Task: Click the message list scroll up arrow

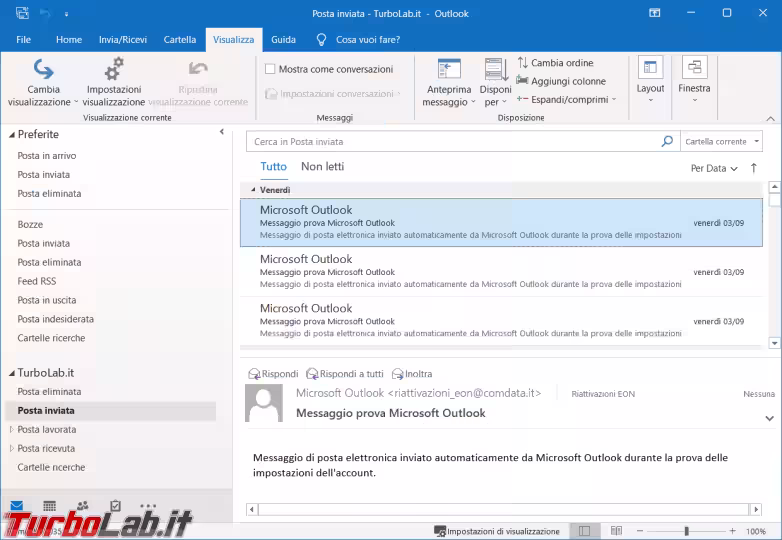Action: 774,187
